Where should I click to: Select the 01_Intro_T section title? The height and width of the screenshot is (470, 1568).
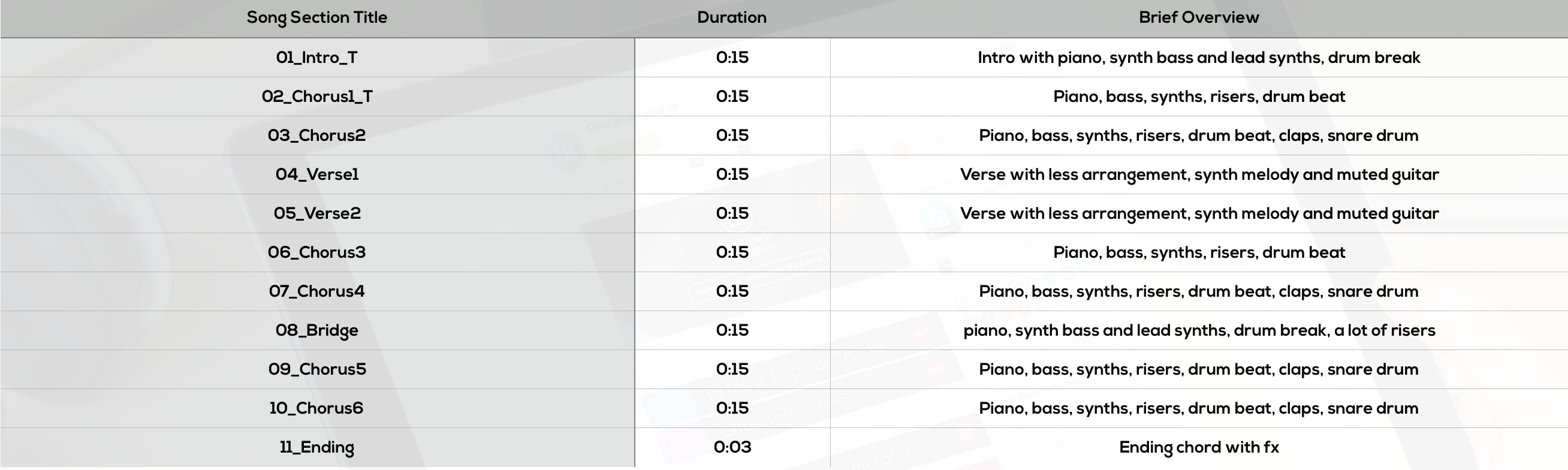(x=316, y=58)
